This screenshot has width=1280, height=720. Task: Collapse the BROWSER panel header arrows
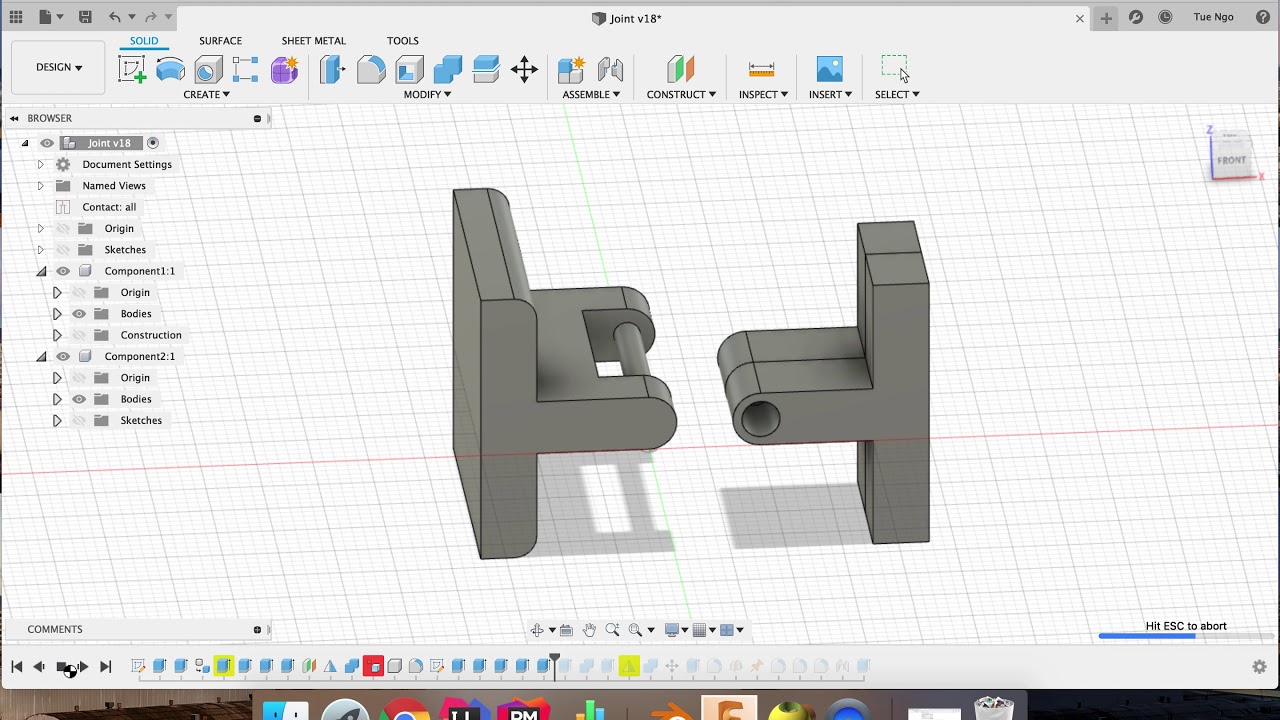click(x=14, y=118)
